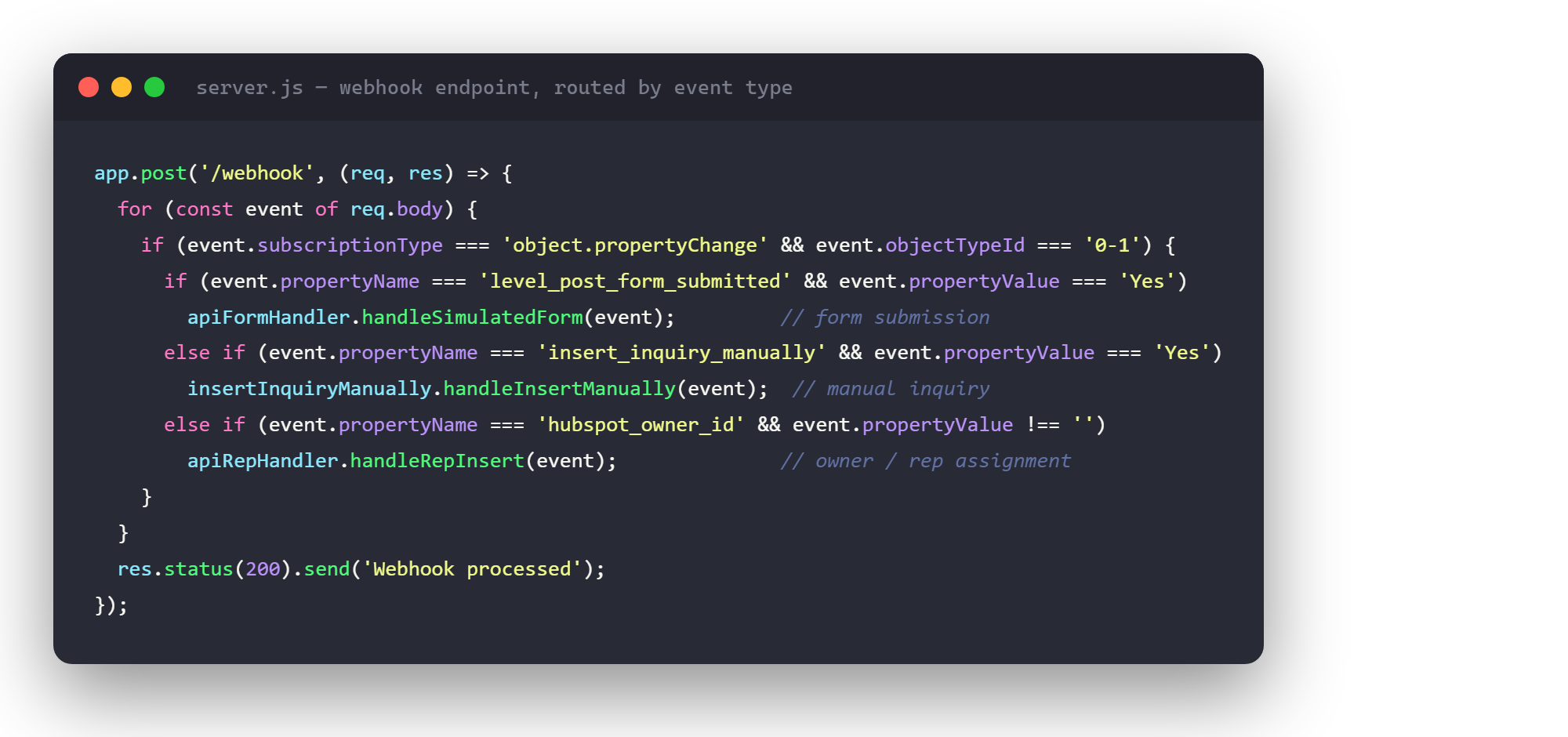This screenshot has height=737, width=1568.
Task: Click 'subscriptionType' property
Action: (350, 245)
